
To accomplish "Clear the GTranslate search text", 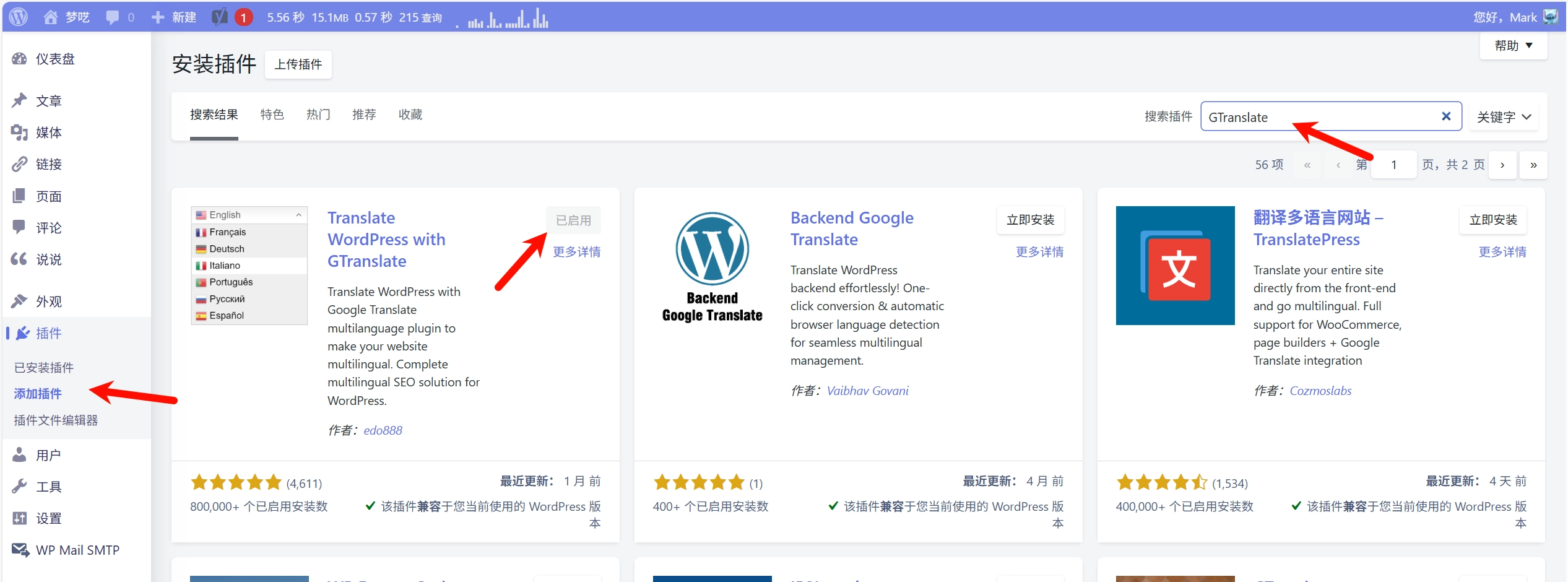I will (1446, 116).
